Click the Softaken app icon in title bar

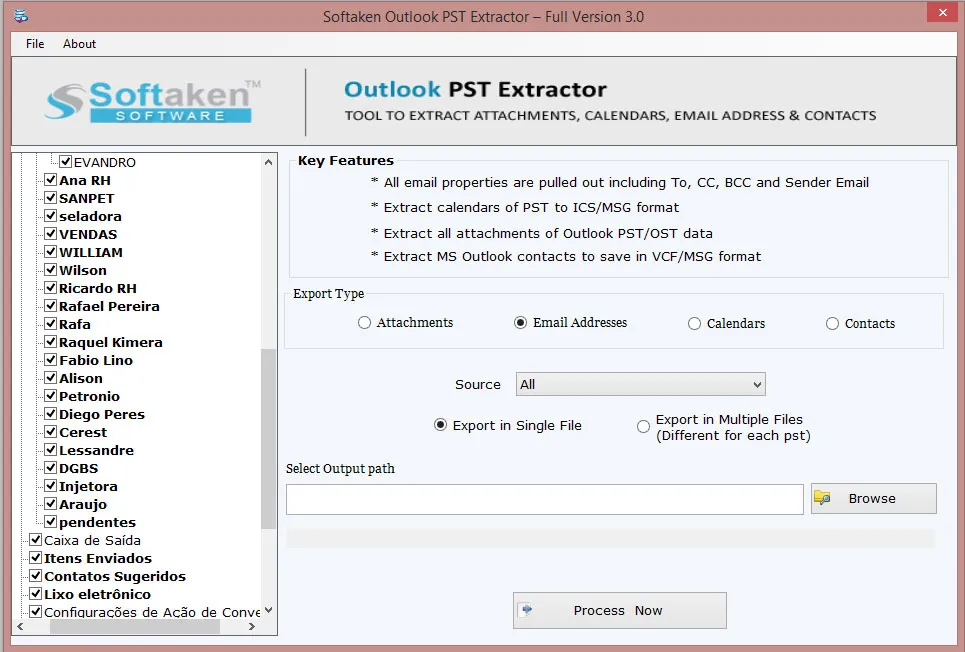click(x=22, y=16)
